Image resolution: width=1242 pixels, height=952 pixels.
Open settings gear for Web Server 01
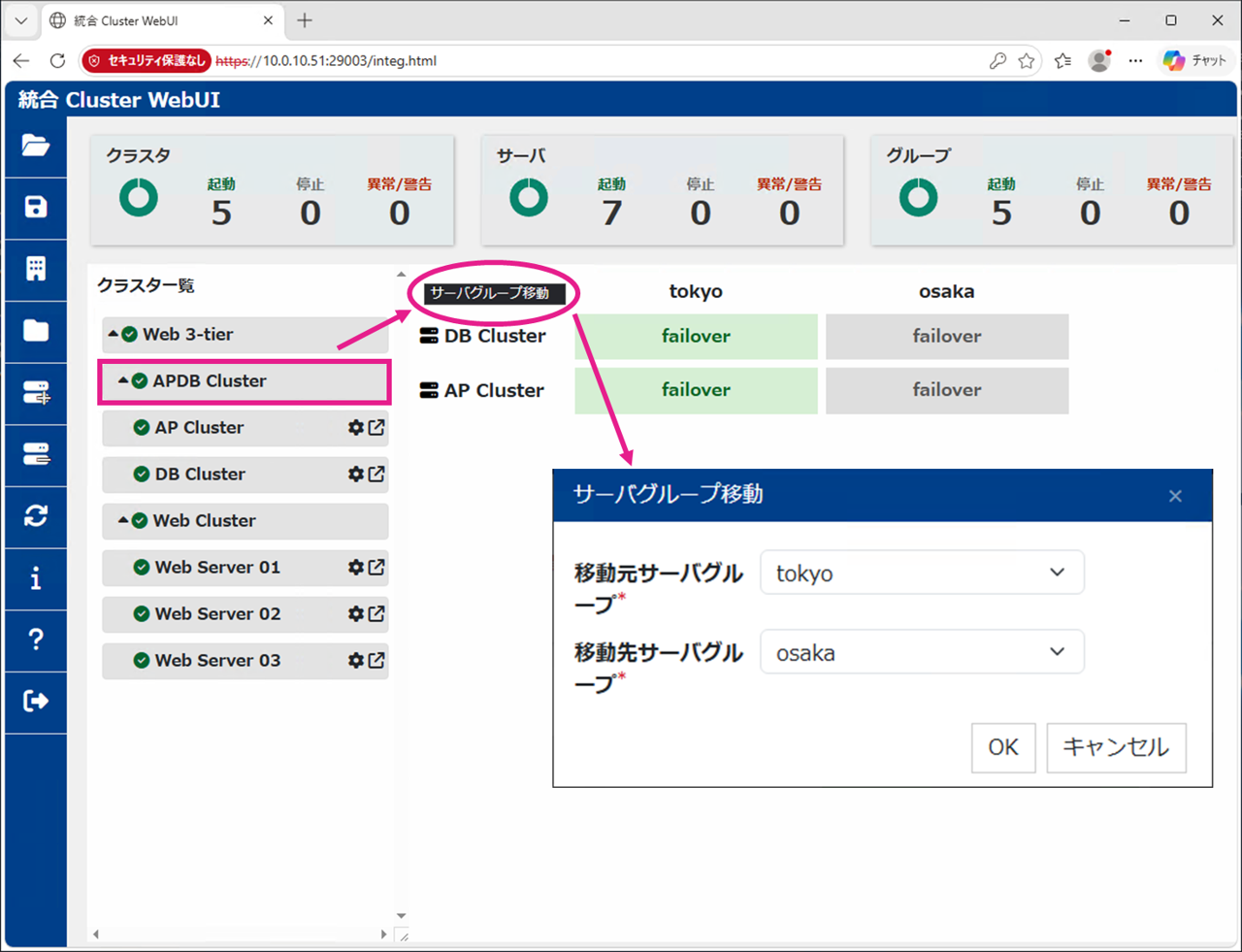click(356, 567)
